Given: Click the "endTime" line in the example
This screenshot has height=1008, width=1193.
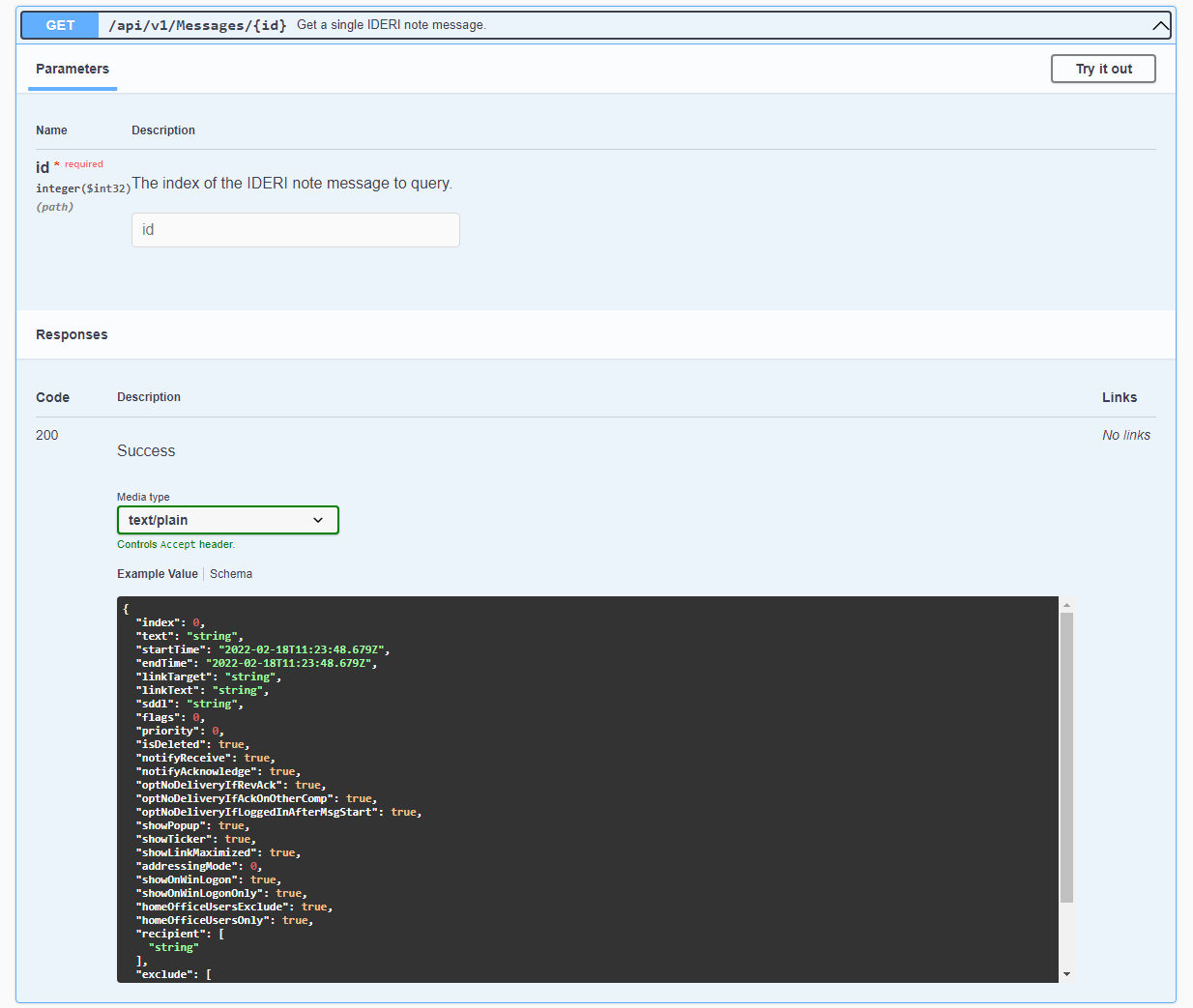Looking at the screenshot, I should pyautogui.click(x=256, y=663).
